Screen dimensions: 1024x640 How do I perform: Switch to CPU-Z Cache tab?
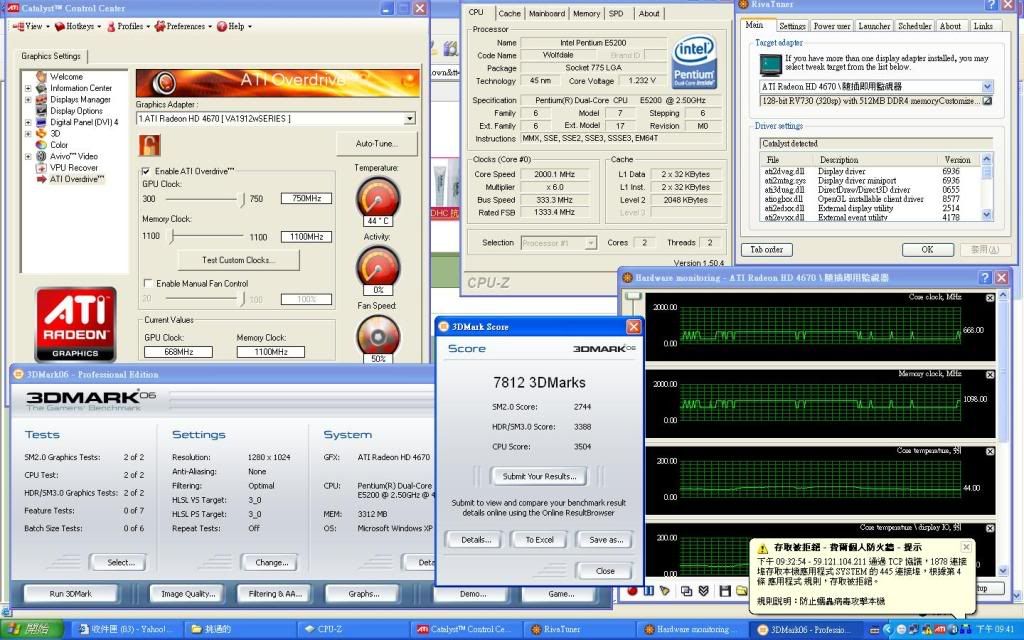click(x=509, y=13)
